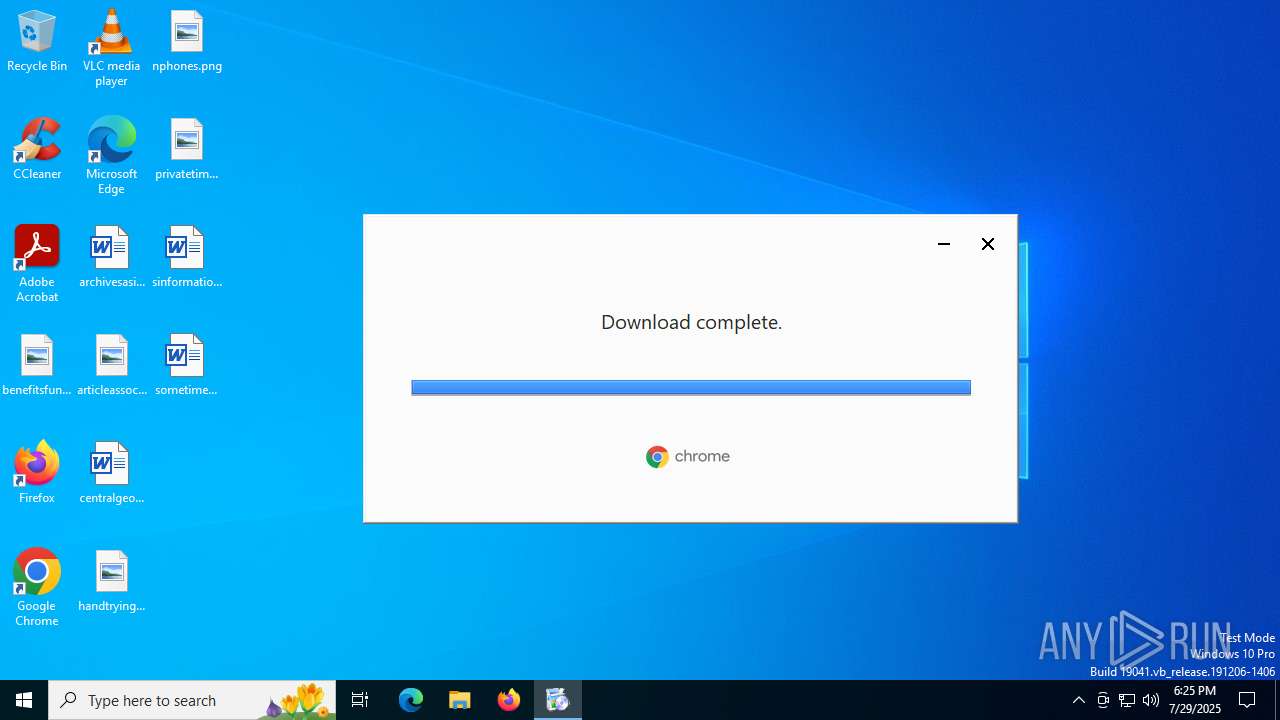Open Firefox from the taskbar
1280x720 pixels.
coord(509,700)
